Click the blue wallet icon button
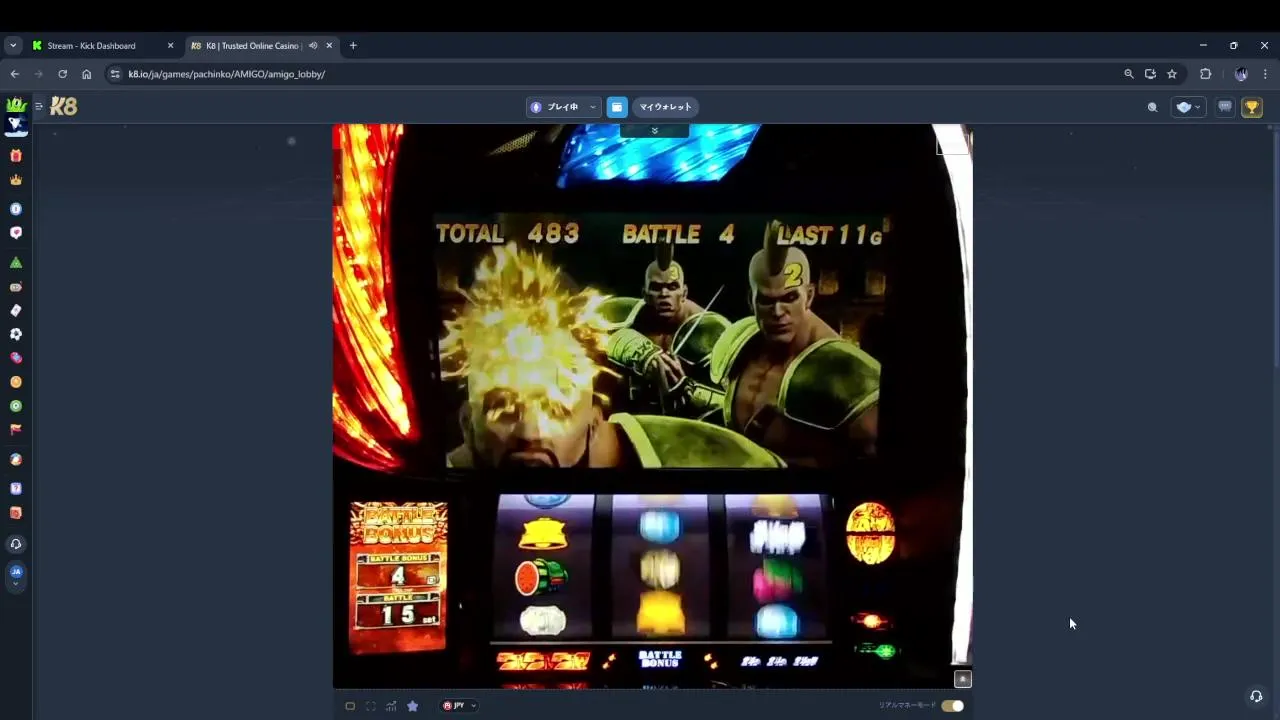This screenshot has width=1280, height=720. (617, 107)
